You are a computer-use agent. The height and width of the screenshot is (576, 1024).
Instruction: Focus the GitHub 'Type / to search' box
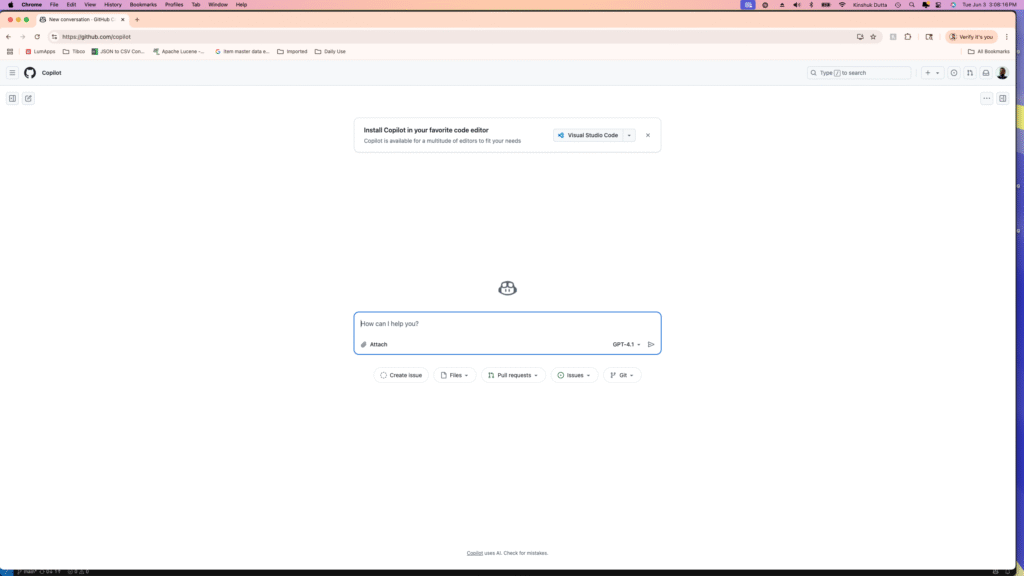coord(859,73)
